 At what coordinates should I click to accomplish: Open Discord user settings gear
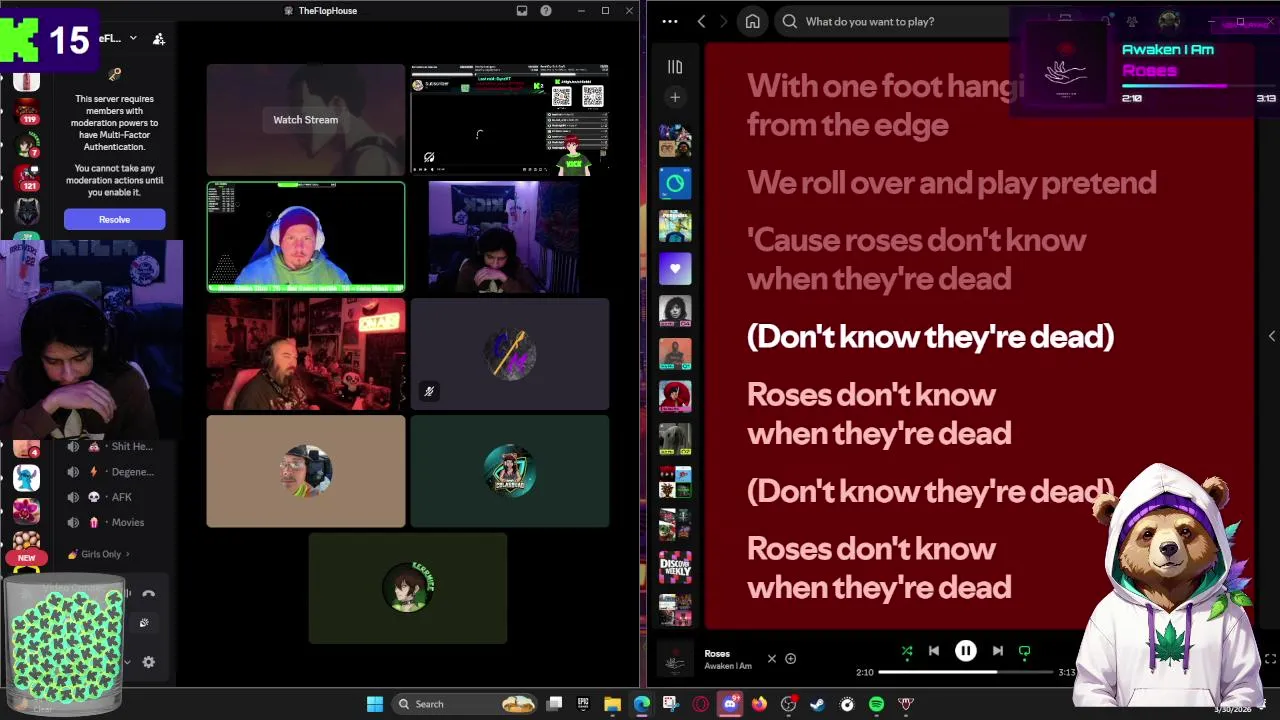[x=149, y=662]
